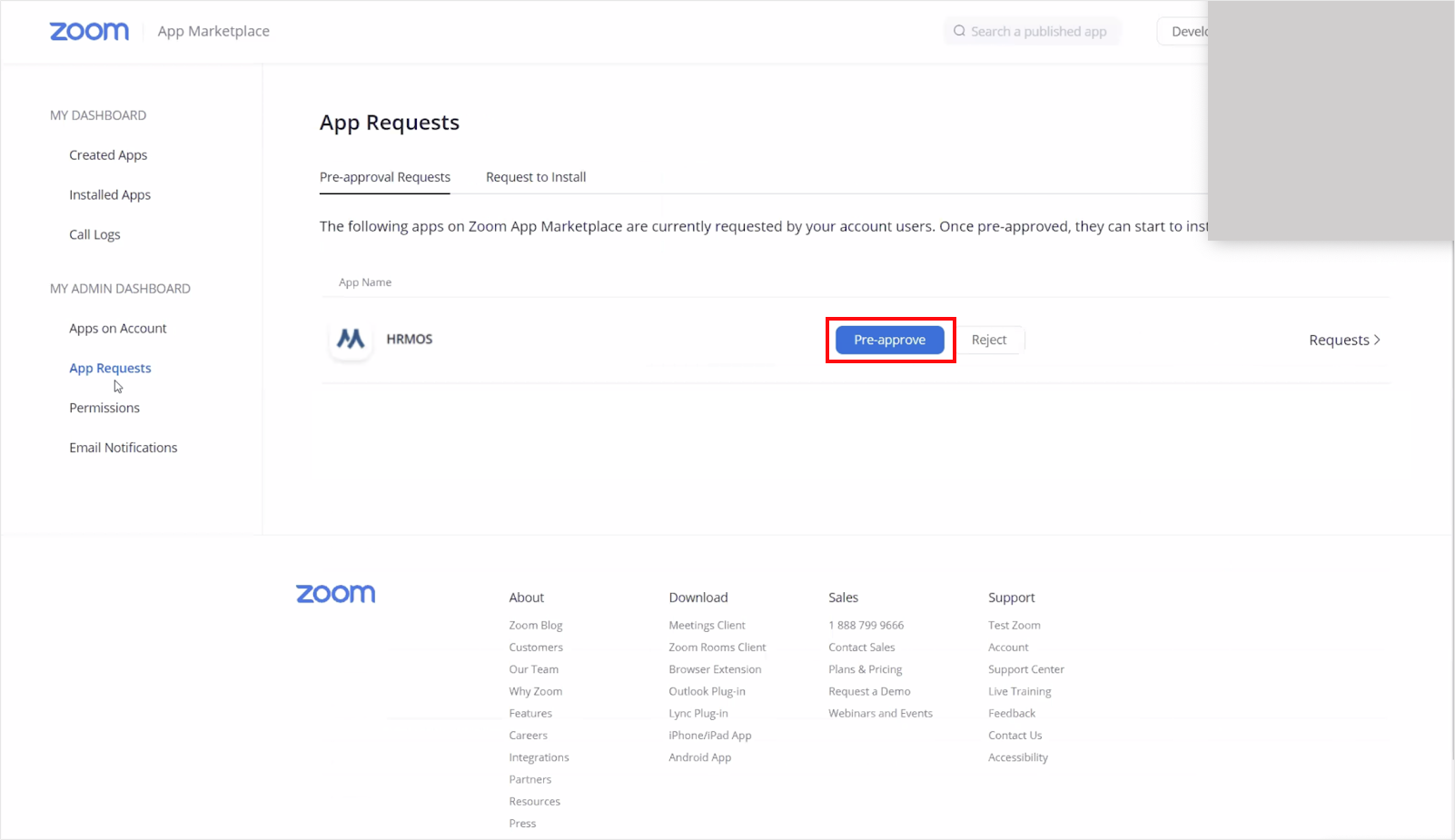Select App Requests in the sidebar

110,368
